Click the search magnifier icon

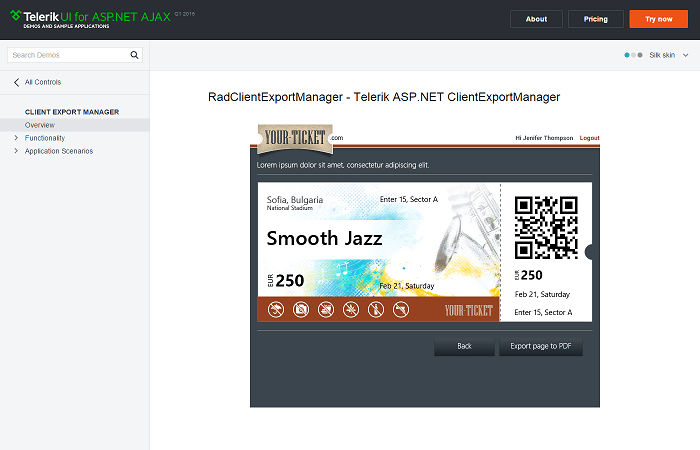coord(135,55)
